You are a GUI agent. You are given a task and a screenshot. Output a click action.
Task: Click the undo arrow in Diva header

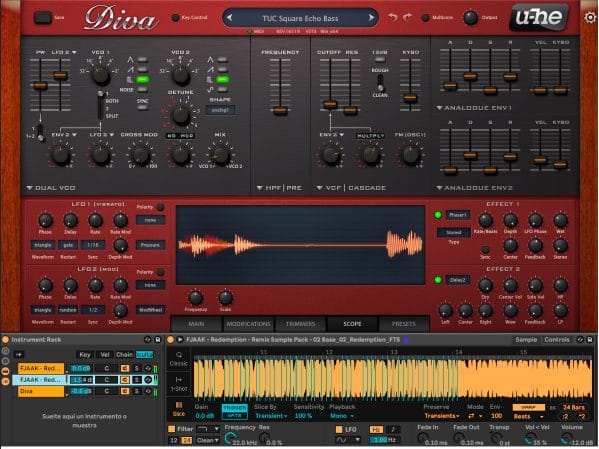pos(392,17)
